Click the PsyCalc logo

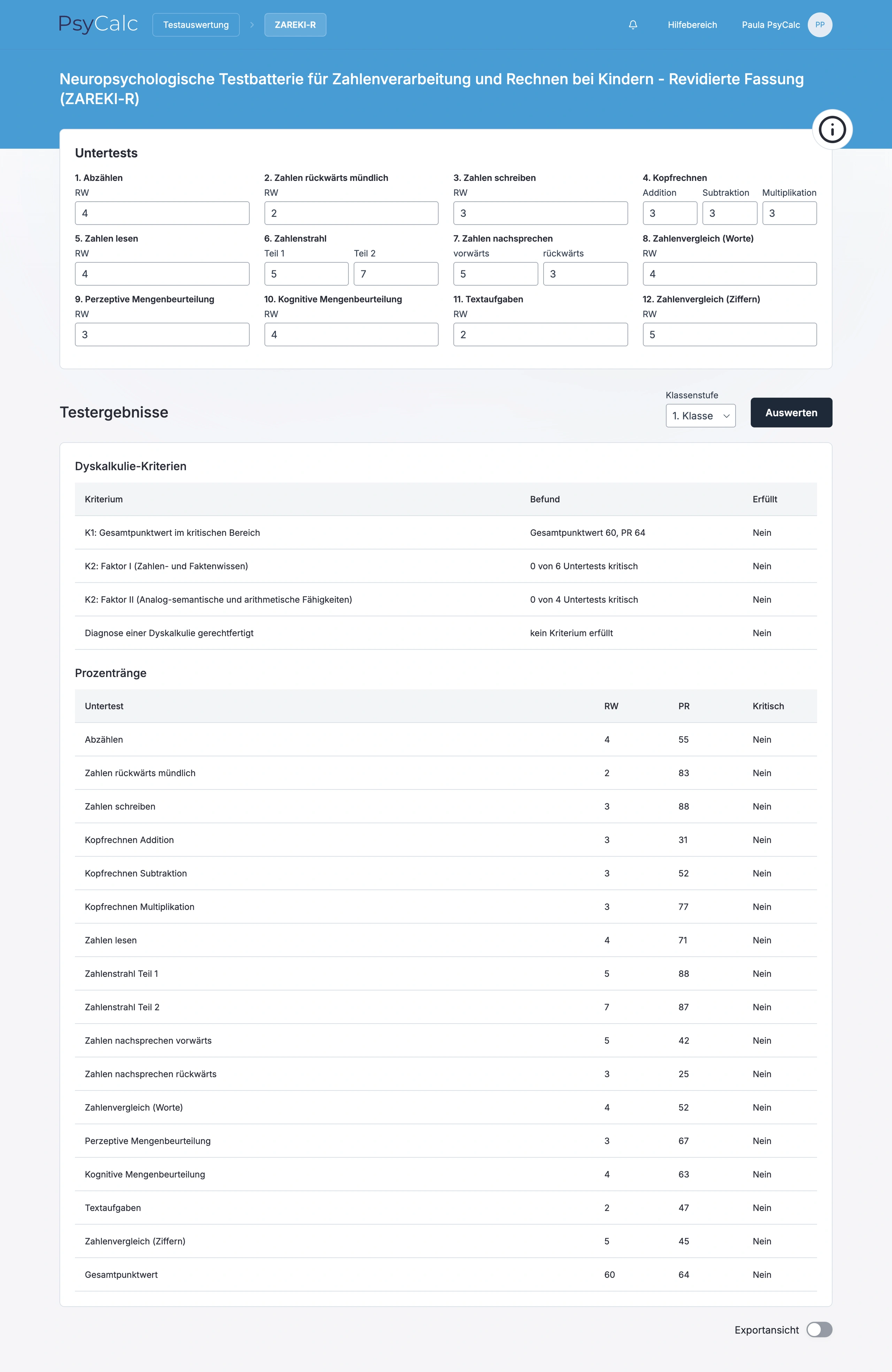pyautogui.click(x=98, y=24)
